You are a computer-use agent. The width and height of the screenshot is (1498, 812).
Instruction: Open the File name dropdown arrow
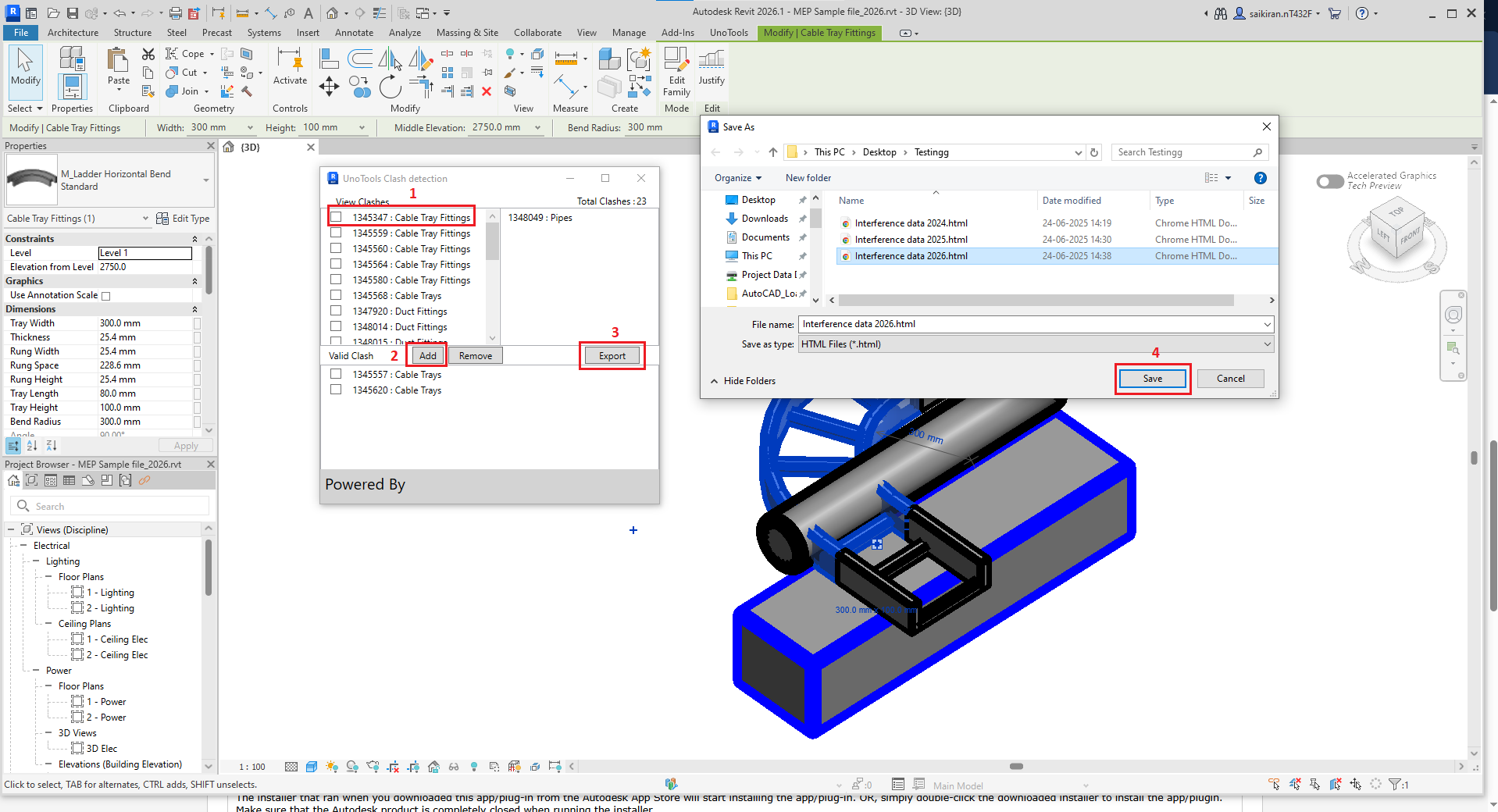click(1267, 324)
